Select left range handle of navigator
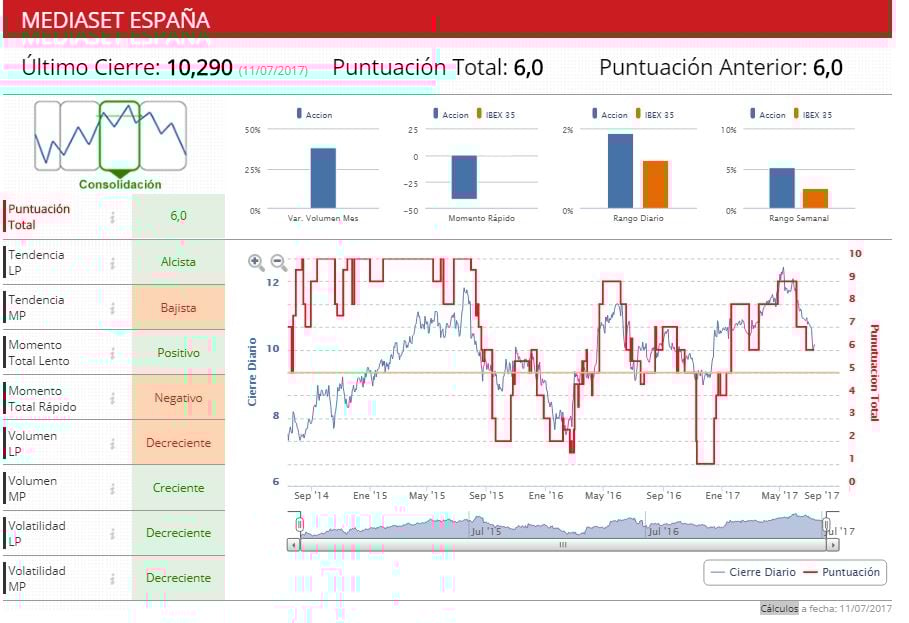Viewport: 909px width, 623px height. pyautogui.click(x=300, y=524)
